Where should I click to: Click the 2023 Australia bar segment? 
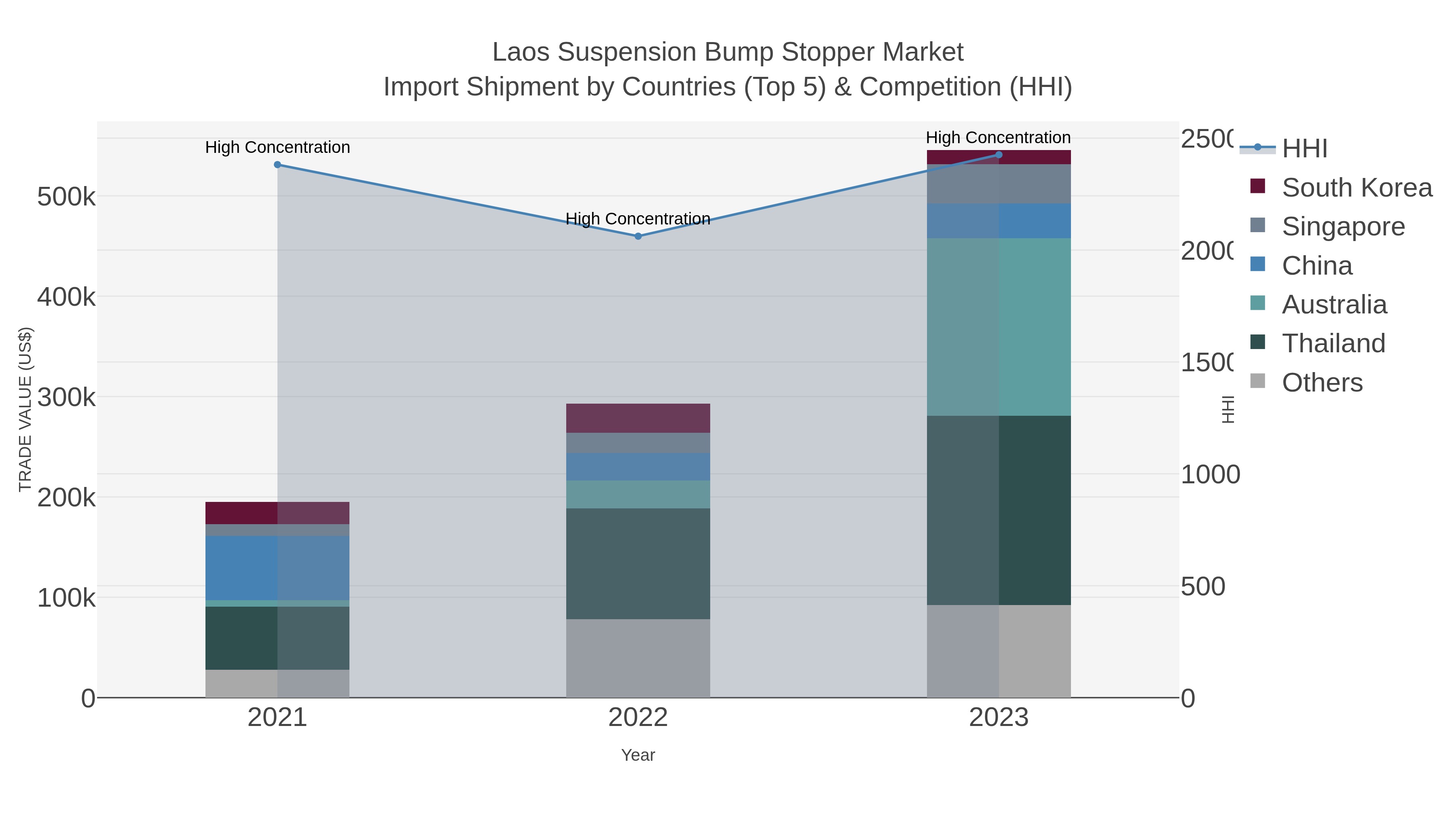pos(999,327)
